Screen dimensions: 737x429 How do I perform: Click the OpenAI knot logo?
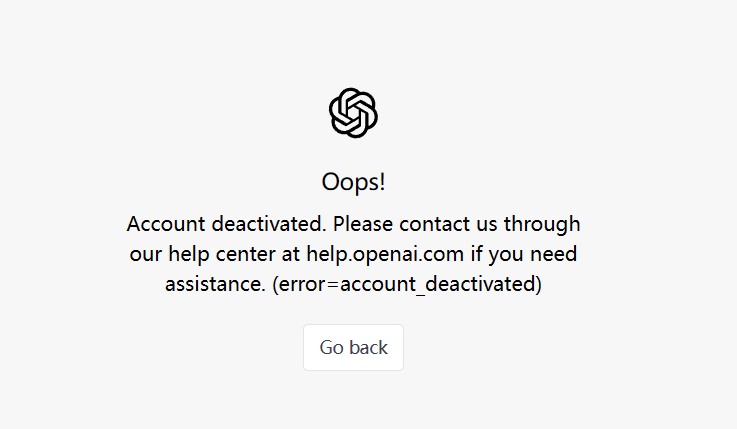coord(353,113)
